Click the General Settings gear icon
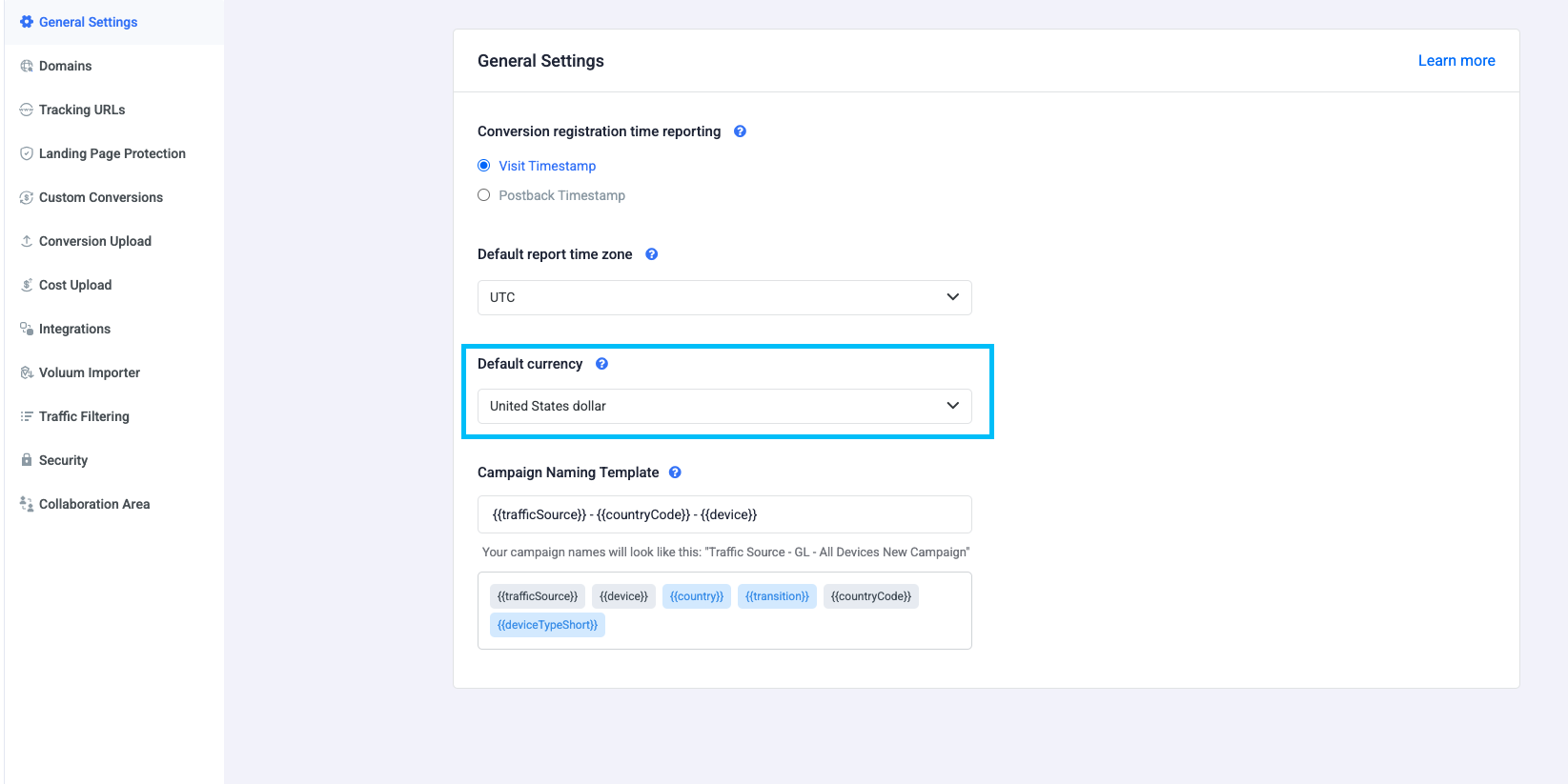The image size is (1568, 784). point(27,22)
